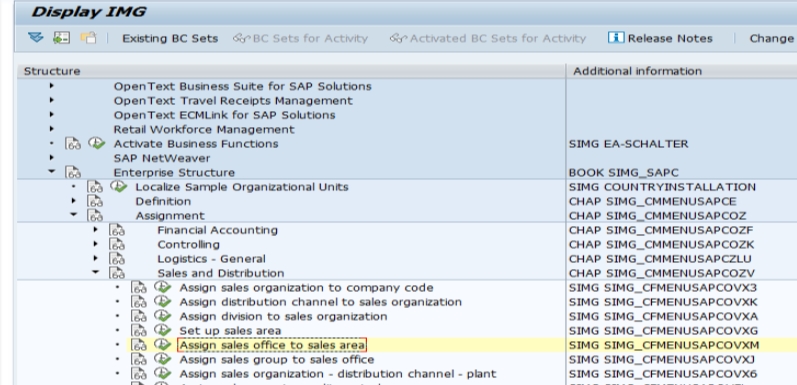
Task: Execute Activate Business Functions activity icon
Action: pos(97,143)
